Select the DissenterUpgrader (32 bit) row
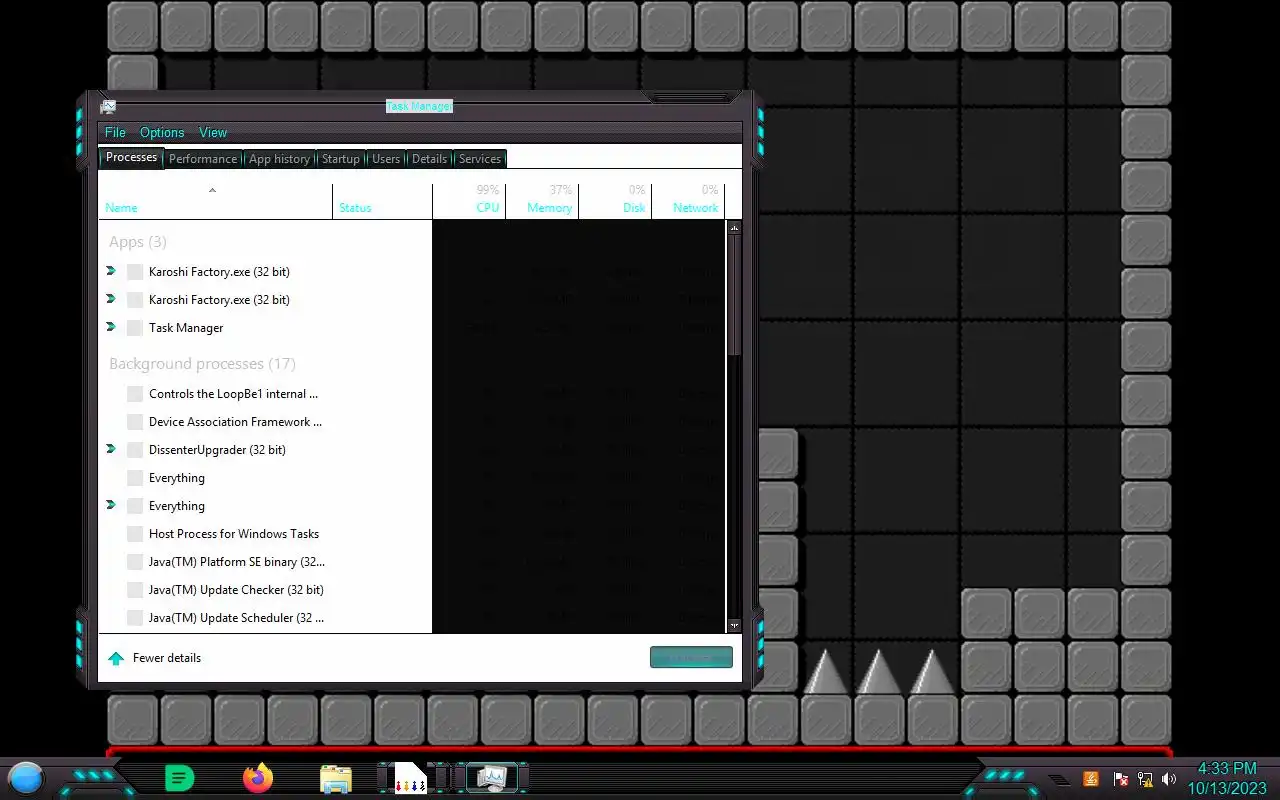 coord(412,450)
